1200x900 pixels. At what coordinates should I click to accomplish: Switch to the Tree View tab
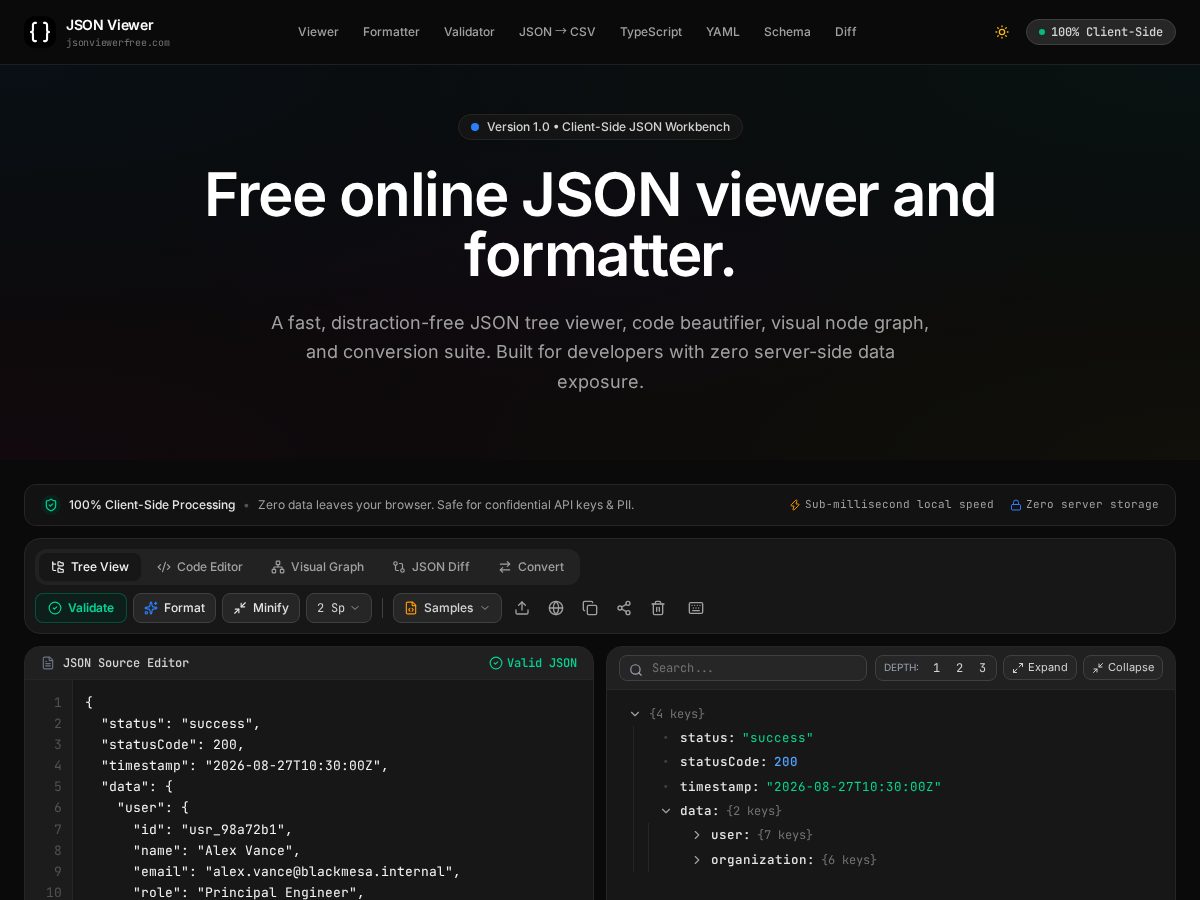[x=90, y=567]
